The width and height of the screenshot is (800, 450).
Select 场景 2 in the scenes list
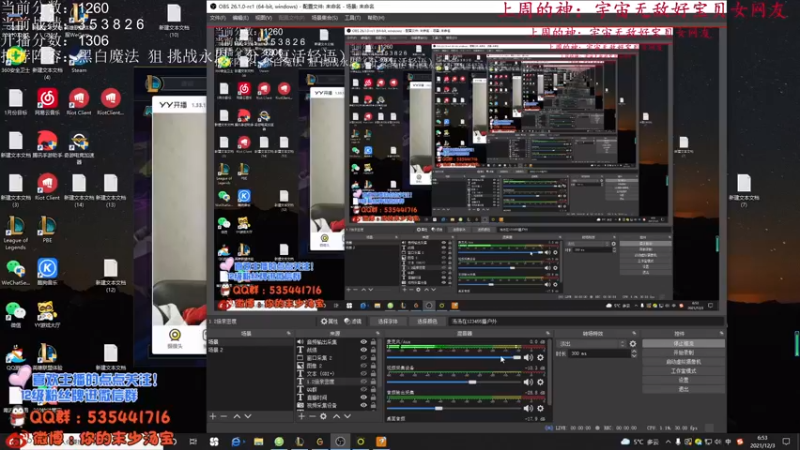coord(250,350)
